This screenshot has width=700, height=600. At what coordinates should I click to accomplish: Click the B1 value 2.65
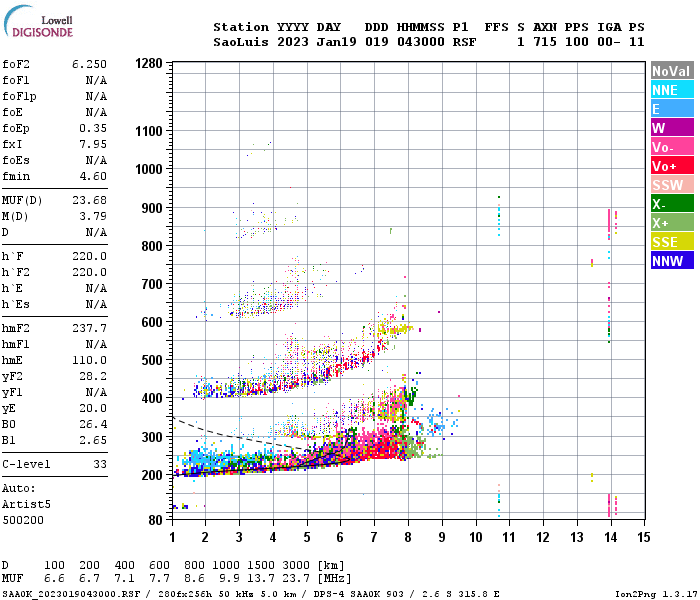(x=93, y=440)
